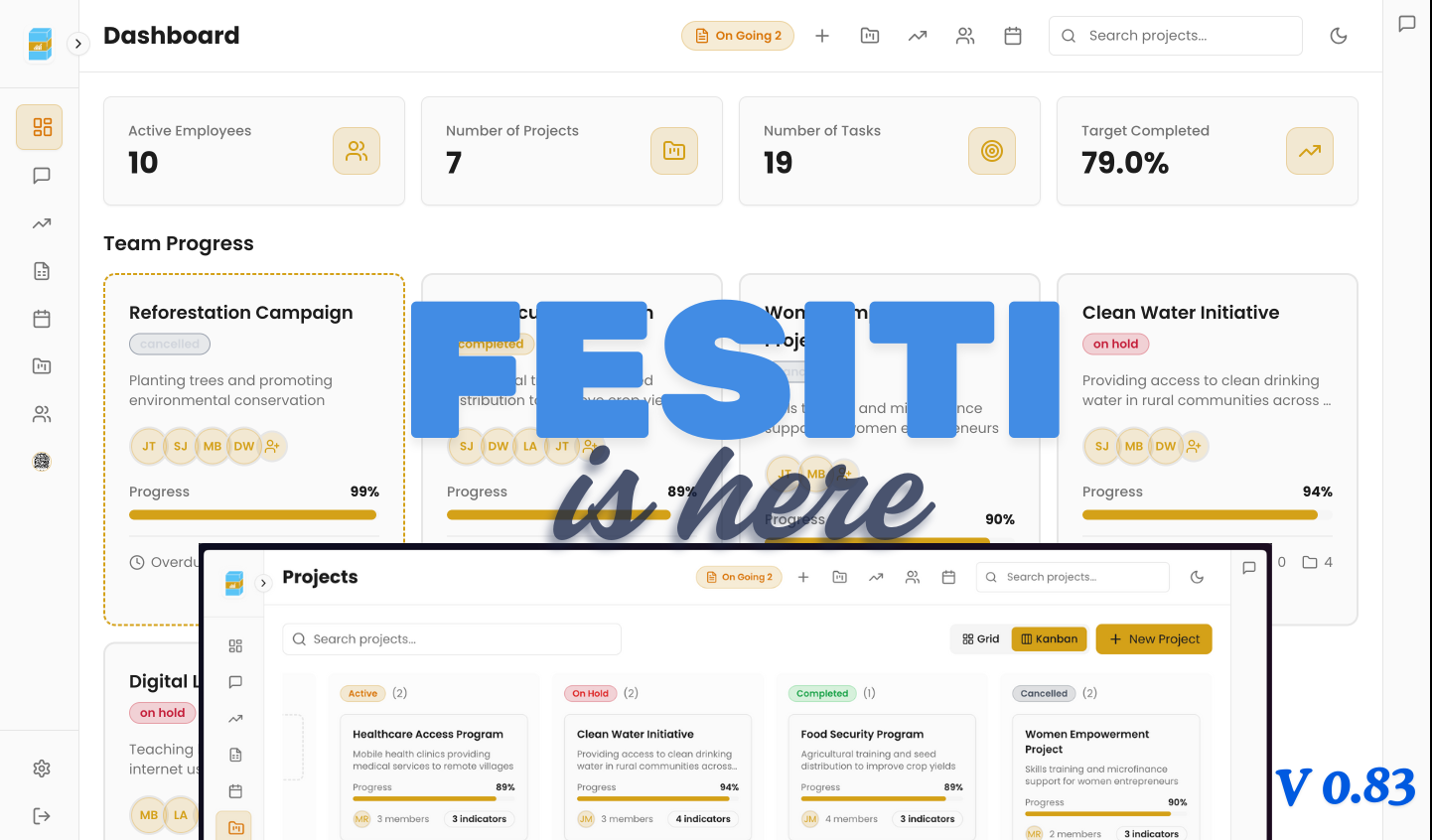Open the On Going 2 status filter

pyautogui.click(x=738, y=35)
